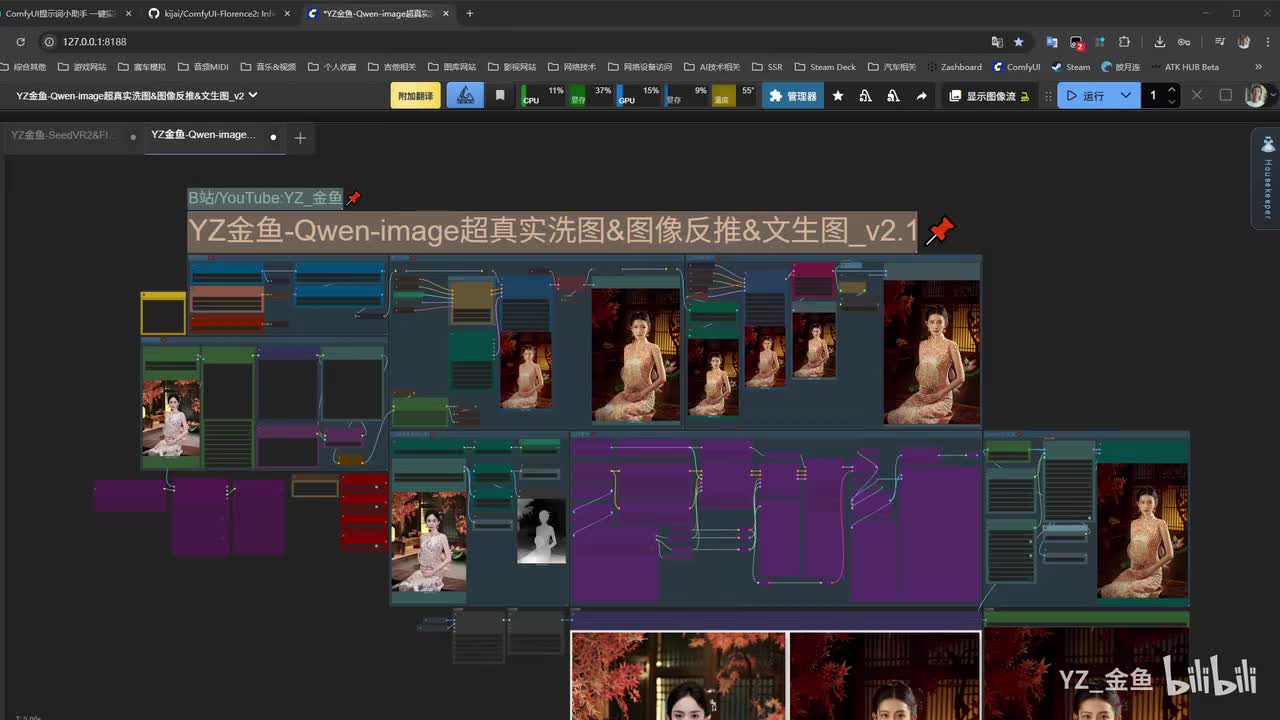Viewport: 1280px width, 720px height.
Task: Click the CPU usage monitor showing 11%
Action: [x=543, y=95]
